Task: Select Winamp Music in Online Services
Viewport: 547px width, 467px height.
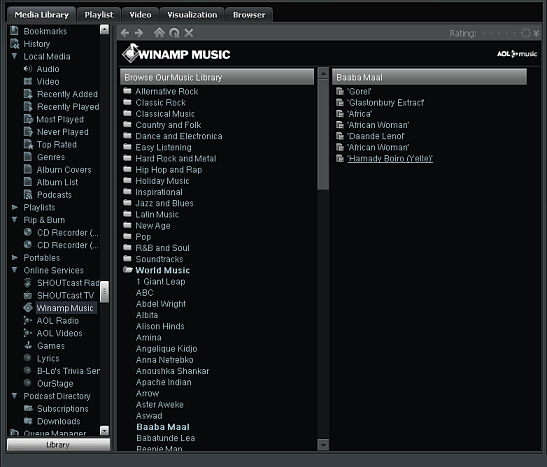Action: [65, 308]
